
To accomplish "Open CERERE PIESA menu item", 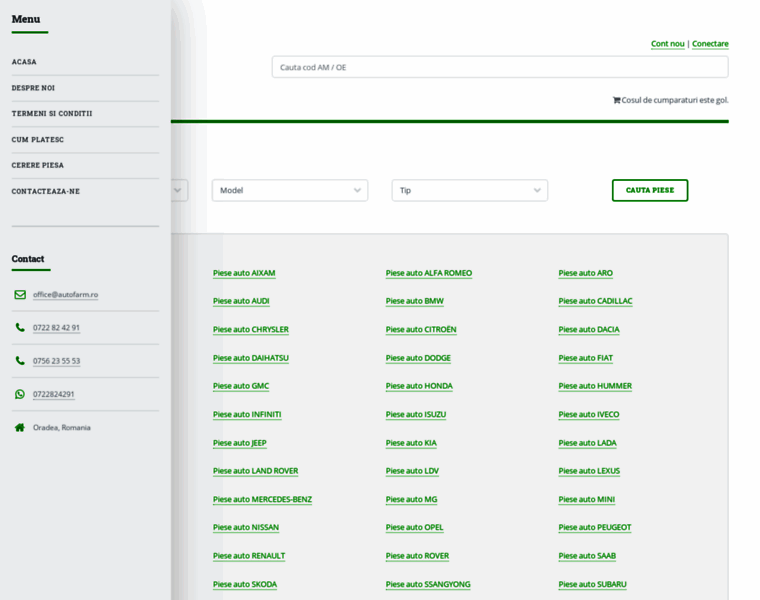I will tap(38, 165).
